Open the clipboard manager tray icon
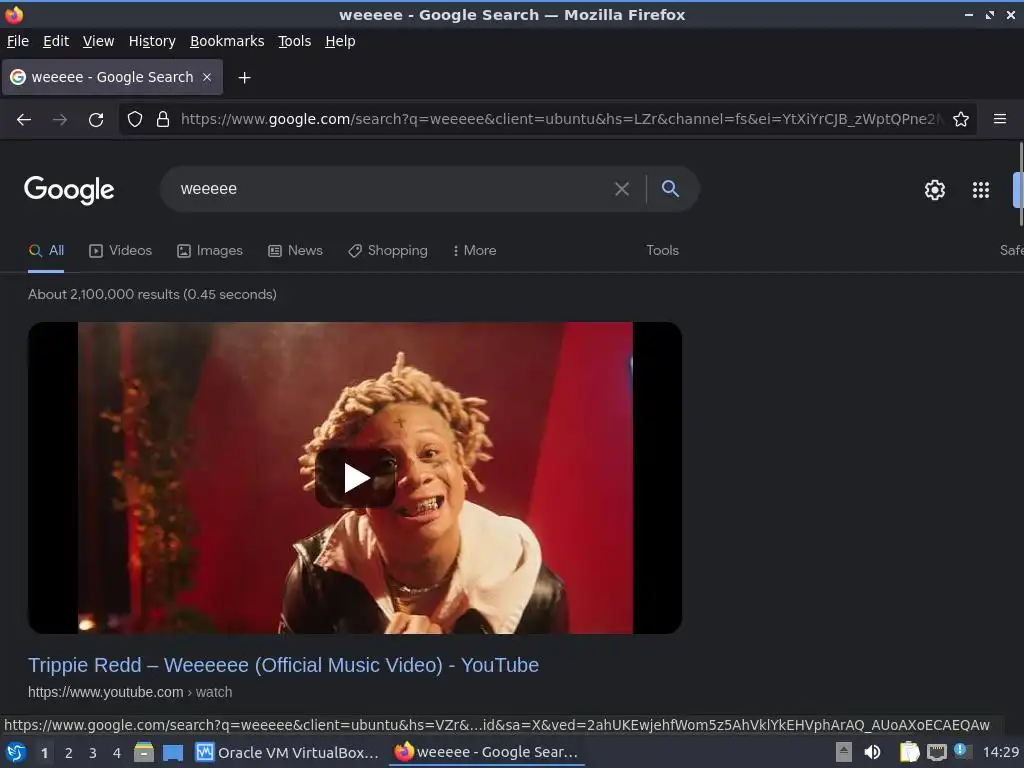This screenshot has width=1024, height=768. point(909,753)
